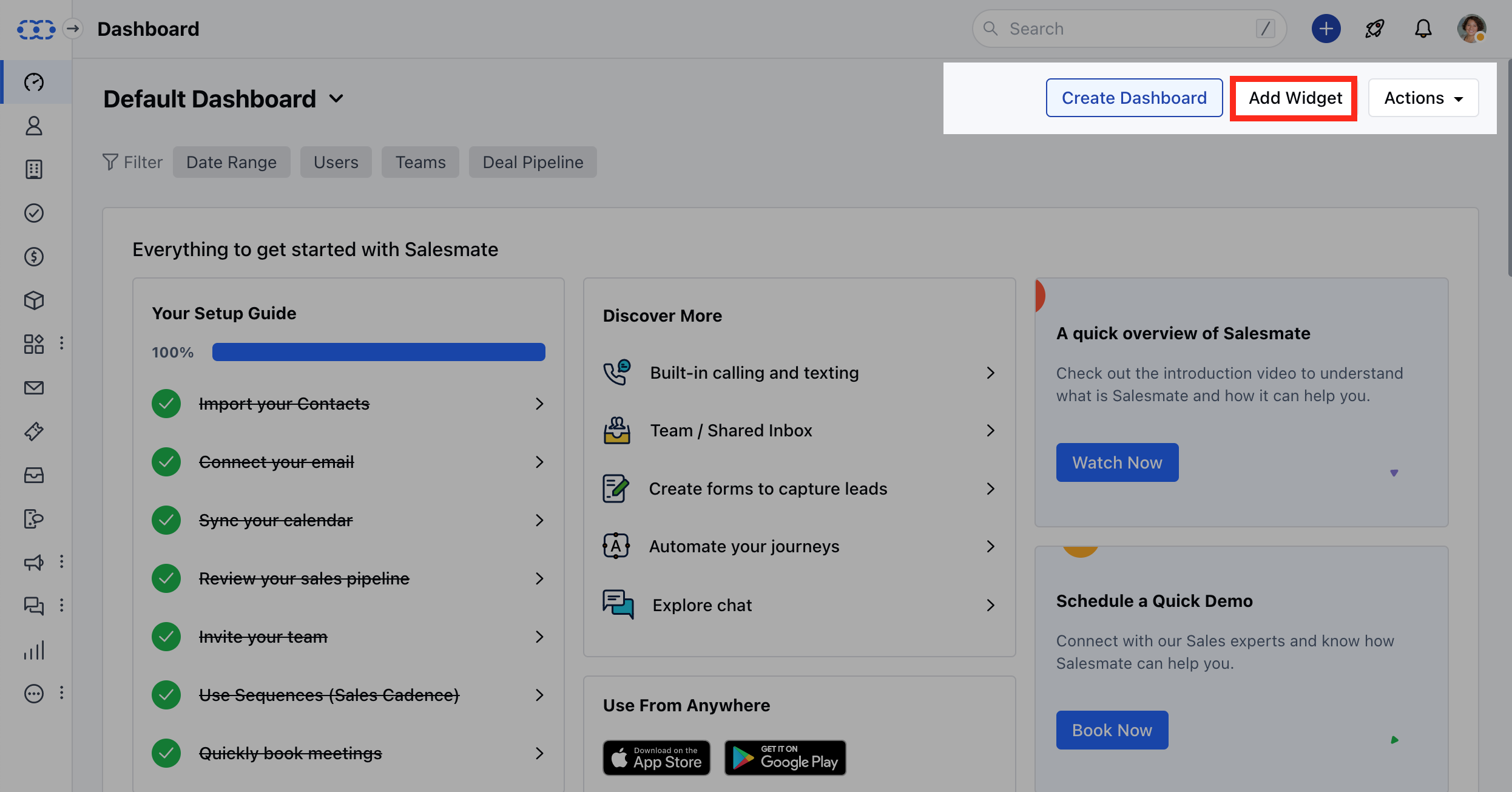Viewport: 1512px width, 792px height.
Task: Click the App Store download badge
Action: coord(656,757)
